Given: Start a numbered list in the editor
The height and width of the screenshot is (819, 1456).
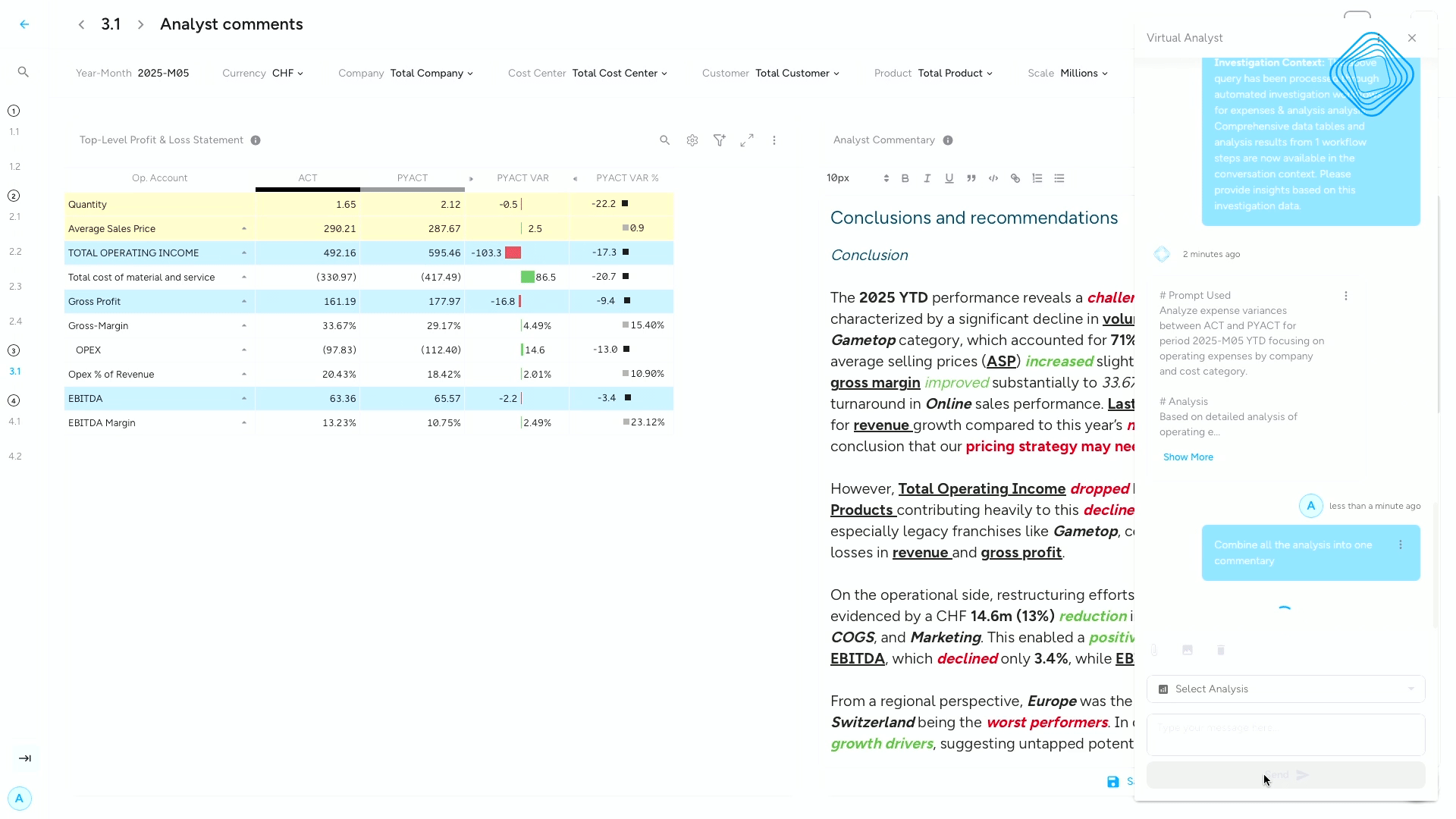Looking at the screenshot, I should [1037, 178].
